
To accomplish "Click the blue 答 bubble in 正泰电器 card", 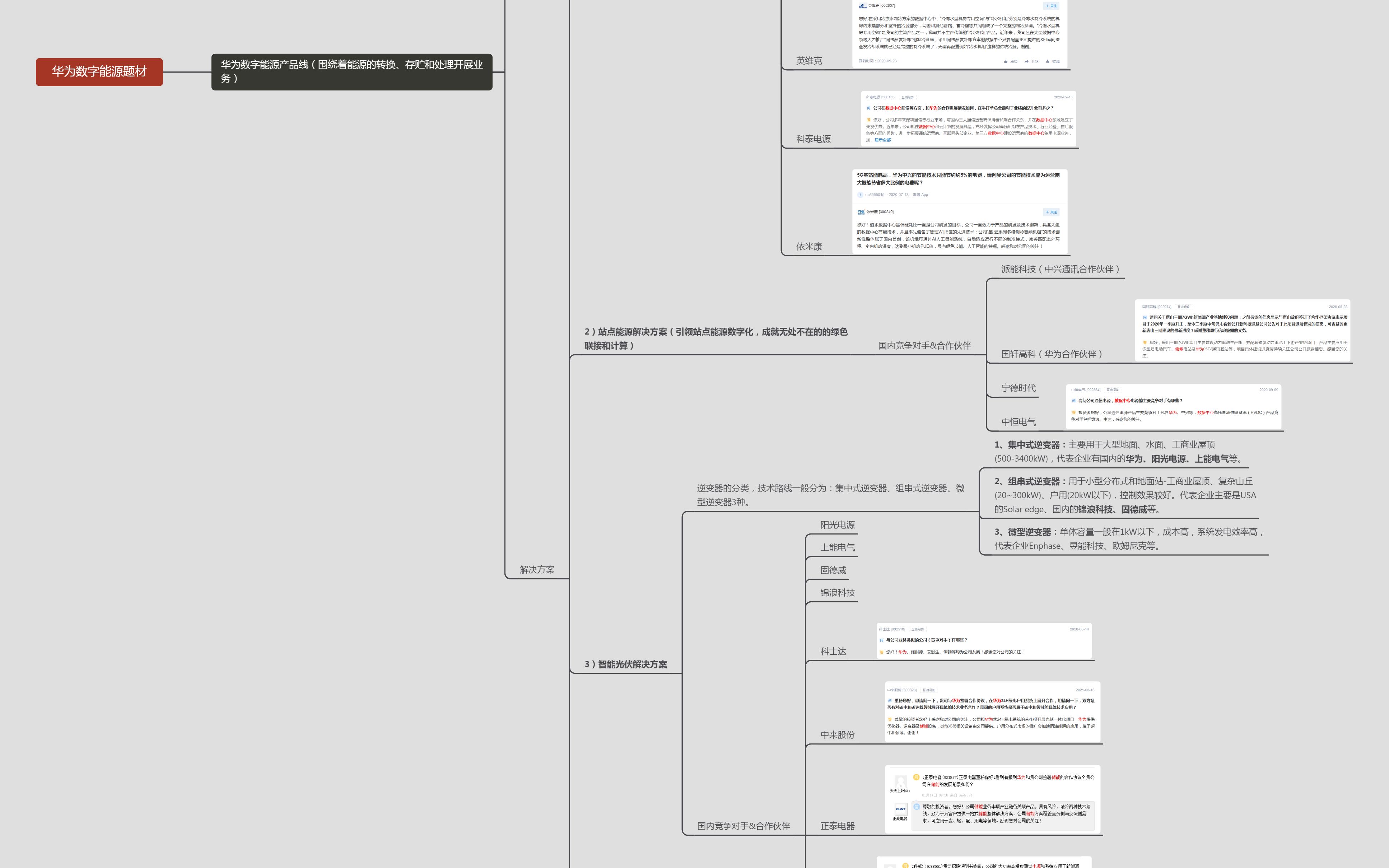I will click(917, 807).
